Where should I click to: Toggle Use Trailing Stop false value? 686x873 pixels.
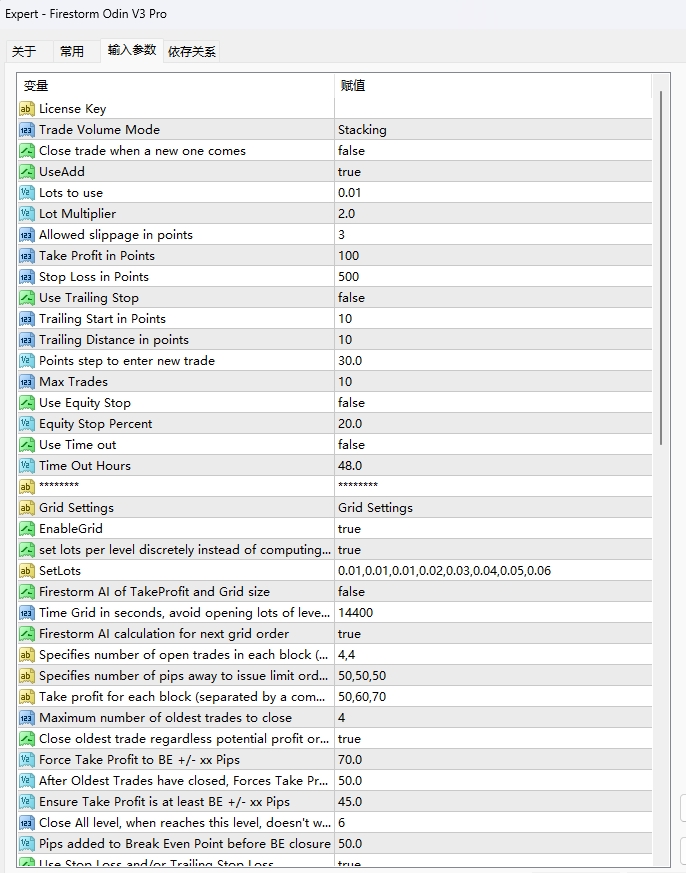[493, 298]
